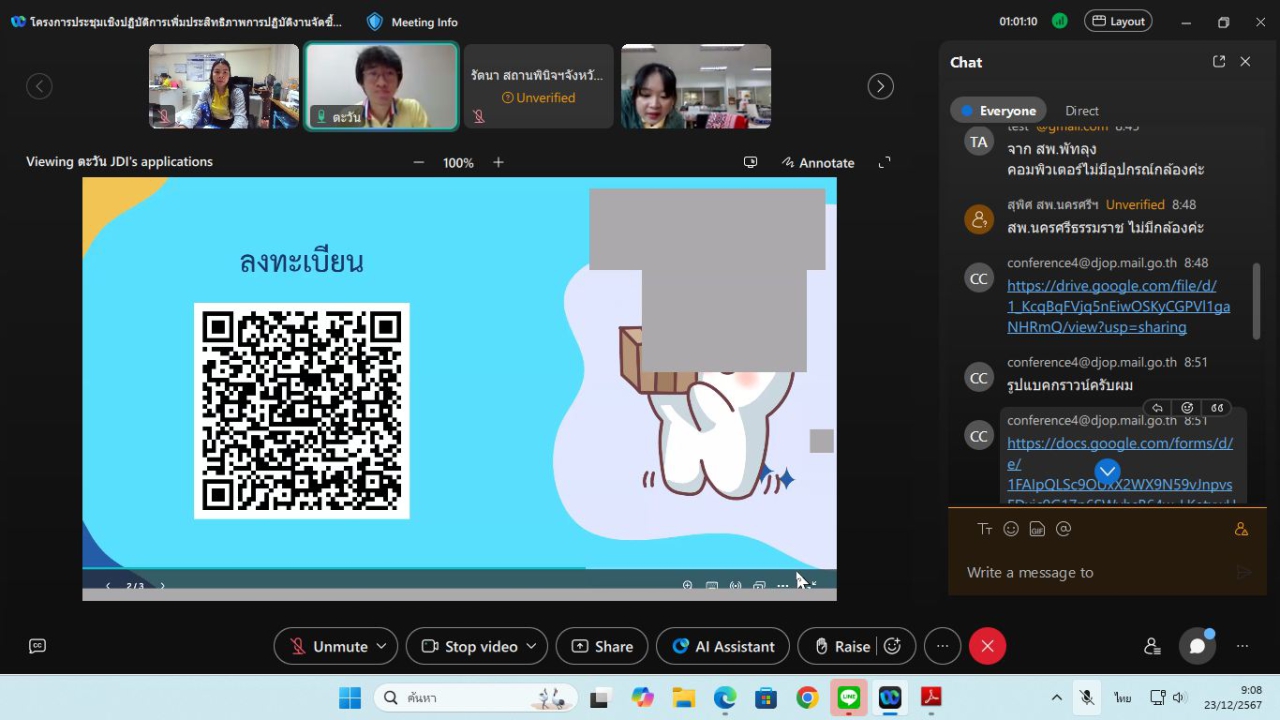Switch input language ไทย in tray
This screenshot has height=720, width=1280.
1123,697
